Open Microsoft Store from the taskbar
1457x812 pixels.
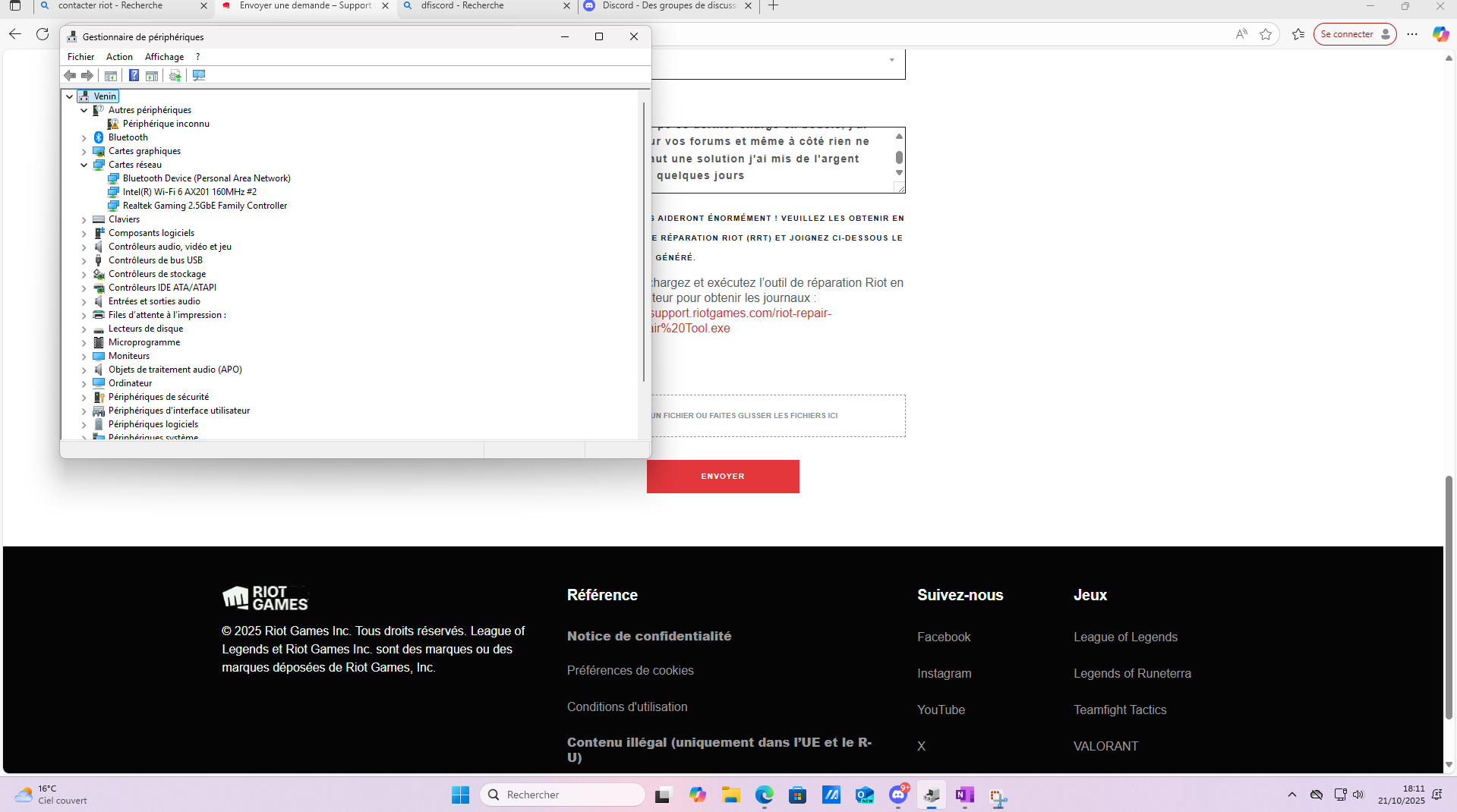[797, 795]
